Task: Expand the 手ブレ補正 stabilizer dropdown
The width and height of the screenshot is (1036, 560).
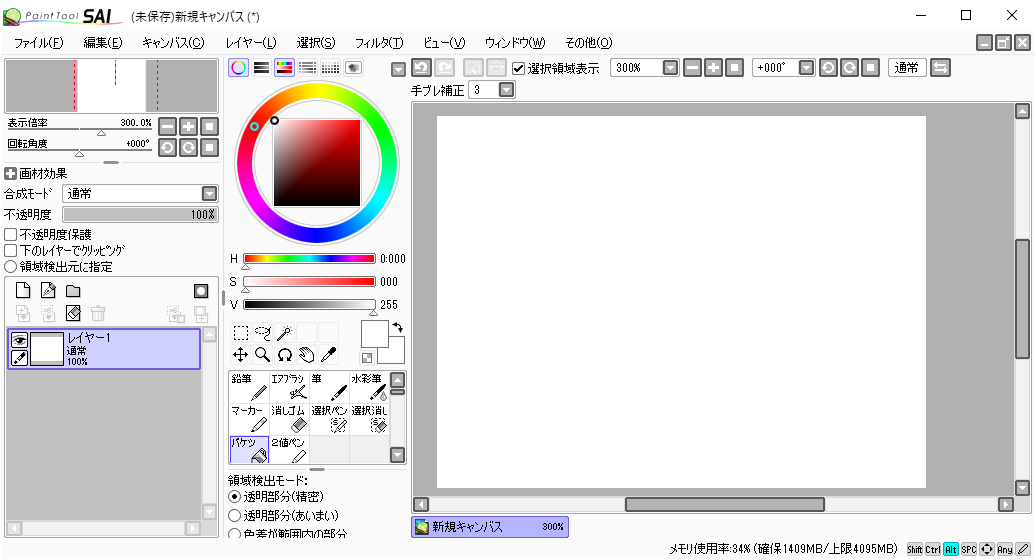Action: [x=506, y=90]
